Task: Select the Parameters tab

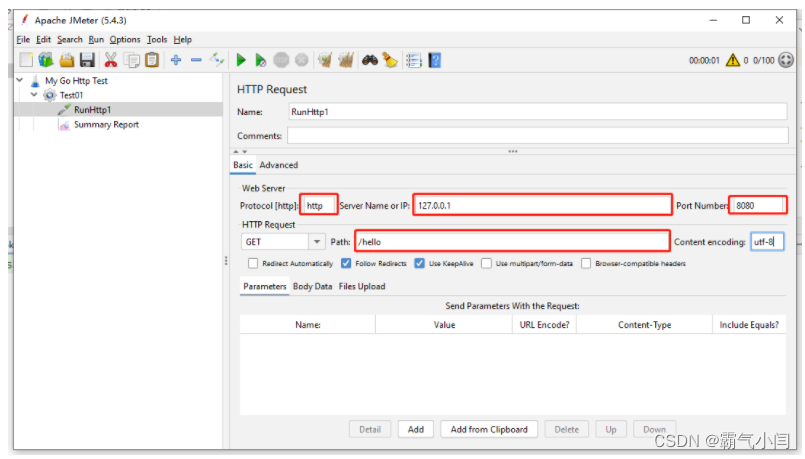Action: coord(265,286)
